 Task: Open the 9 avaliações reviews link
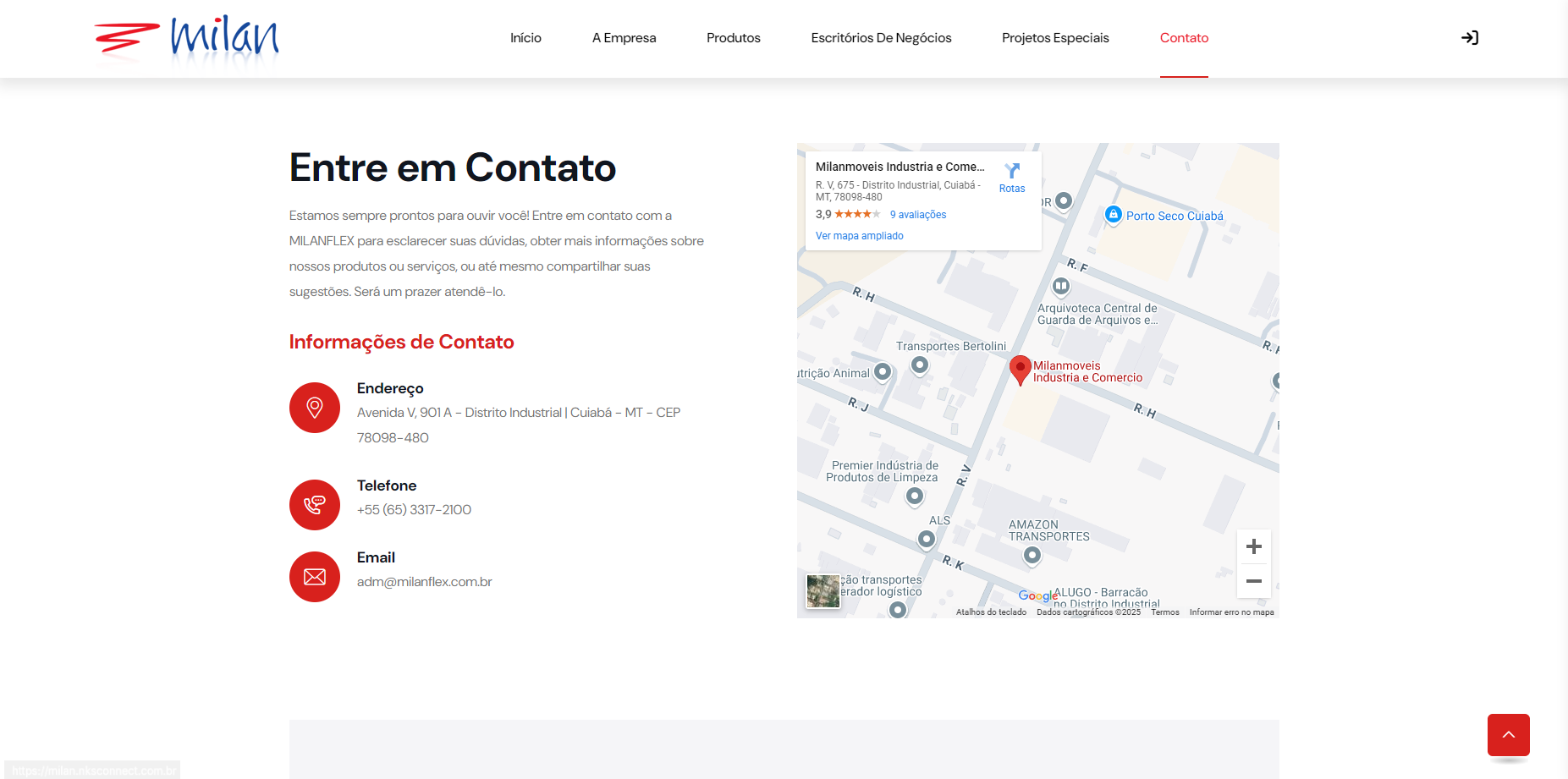point(918,215)
